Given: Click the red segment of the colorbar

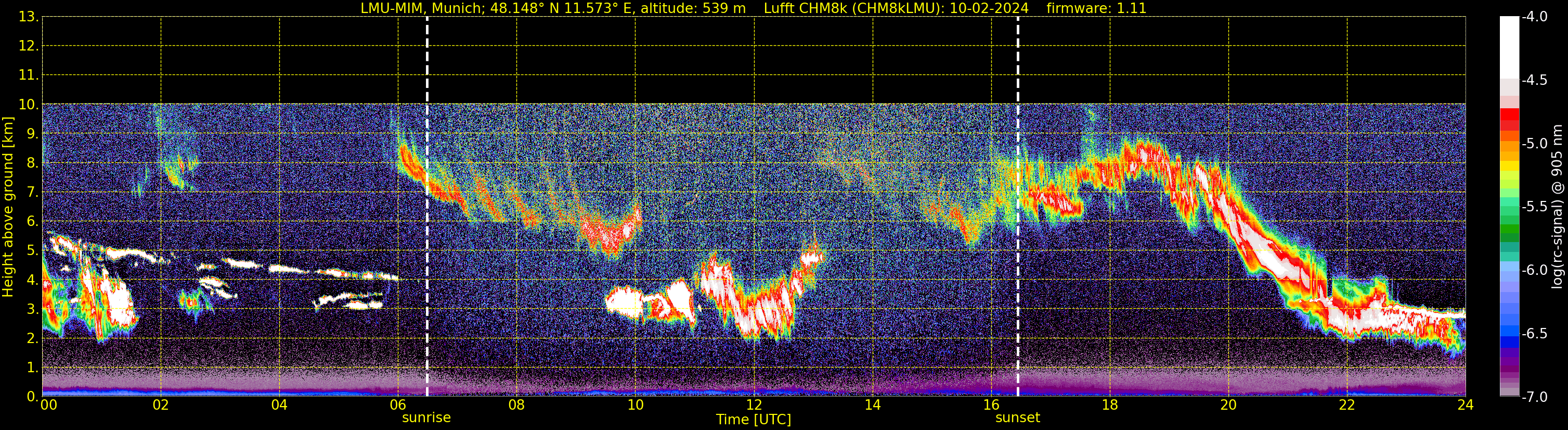Looking at the screenshot, I should click(1509, 115).
